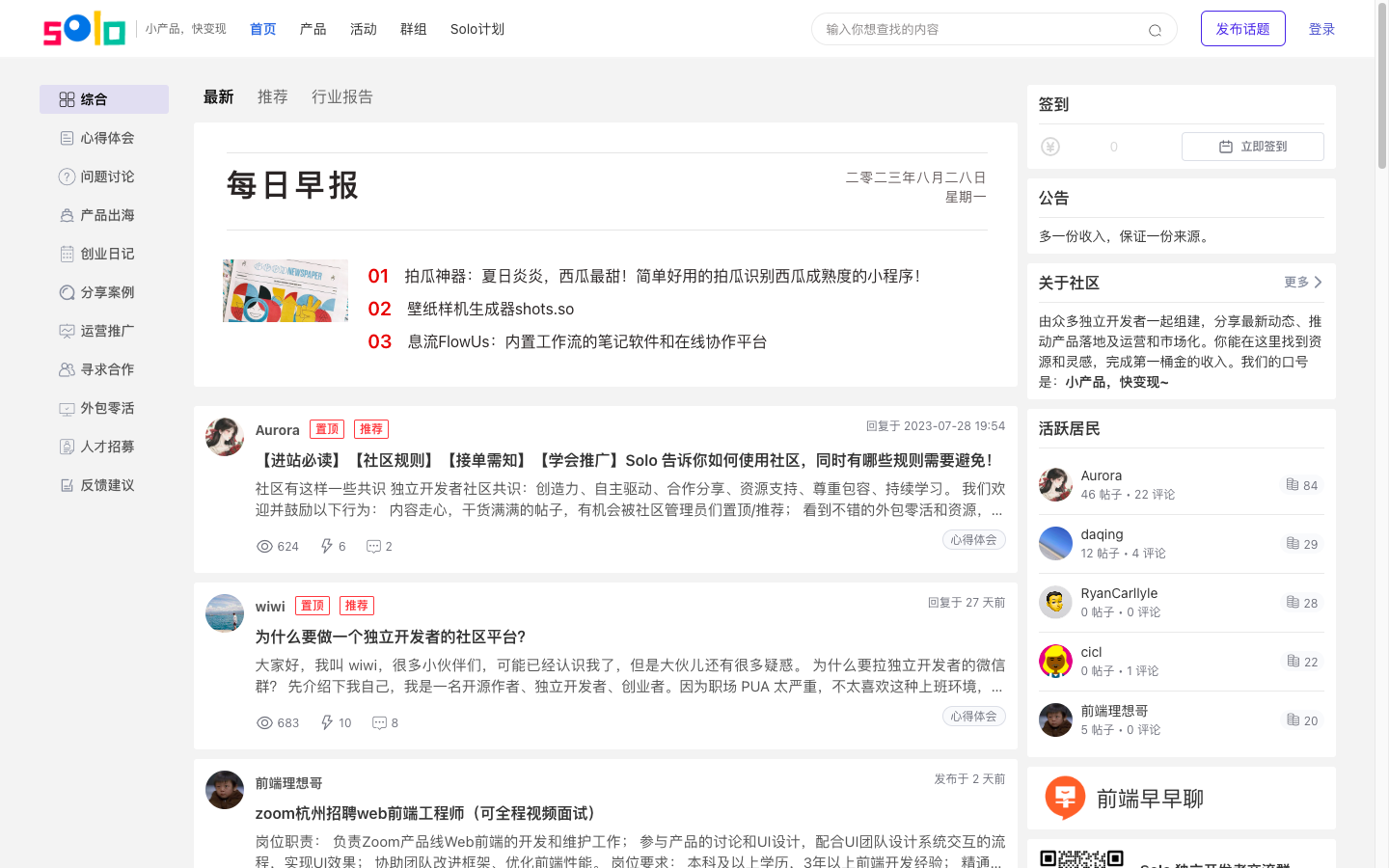Expand 更多 in the 关于社区 panel
Viewport: 1389px width, 868px height.
click(1297, 282)
